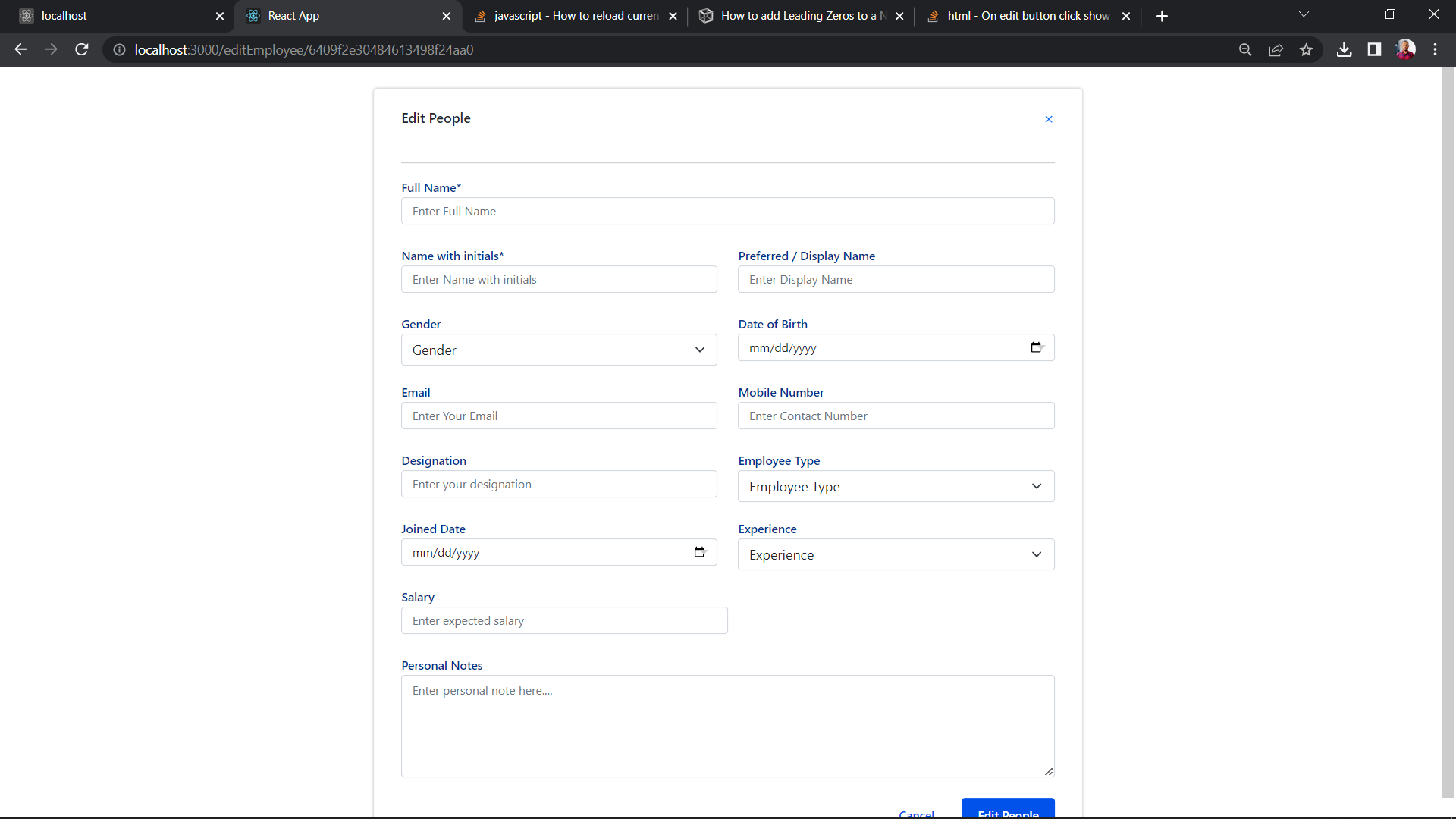Focus the Mobile Number field
The width and height of the screenshot is (1456, 819).
[x=896, y=416]
